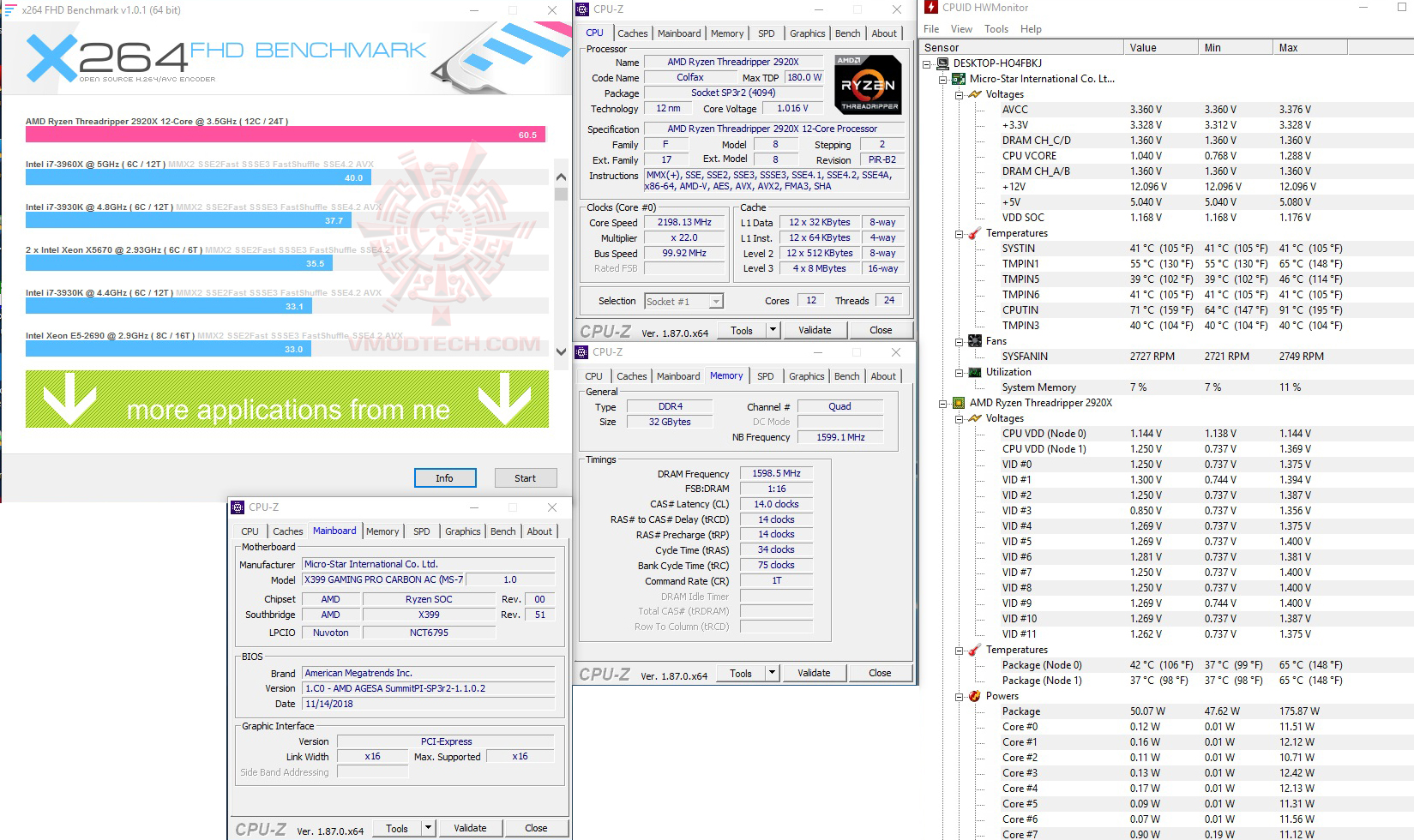
Task: Click the DRAM Frequency value 1598.5 MHz
Action: click(x=776, y=473)
